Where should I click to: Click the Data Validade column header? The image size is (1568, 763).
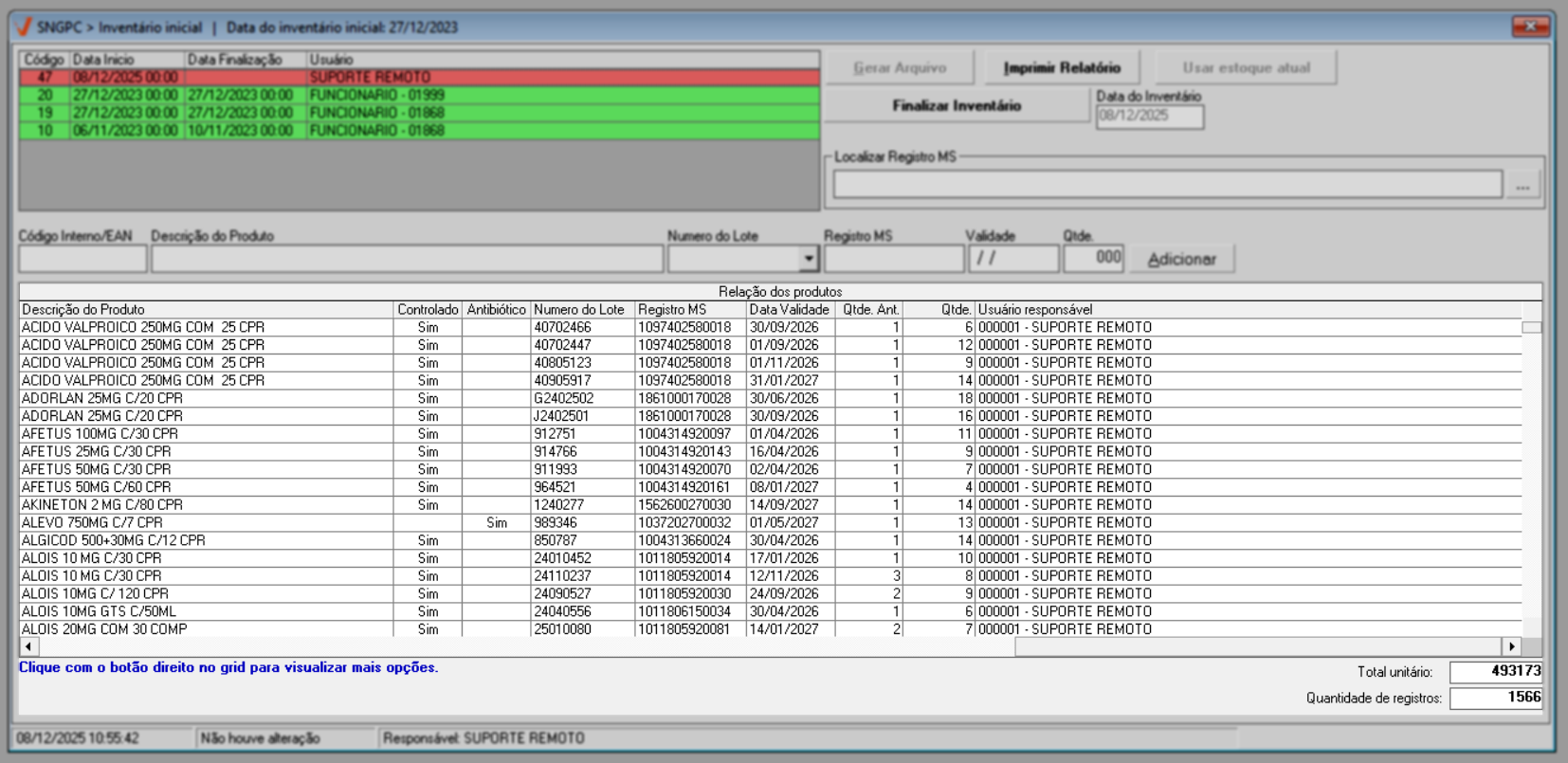click(x=789, y=310)
